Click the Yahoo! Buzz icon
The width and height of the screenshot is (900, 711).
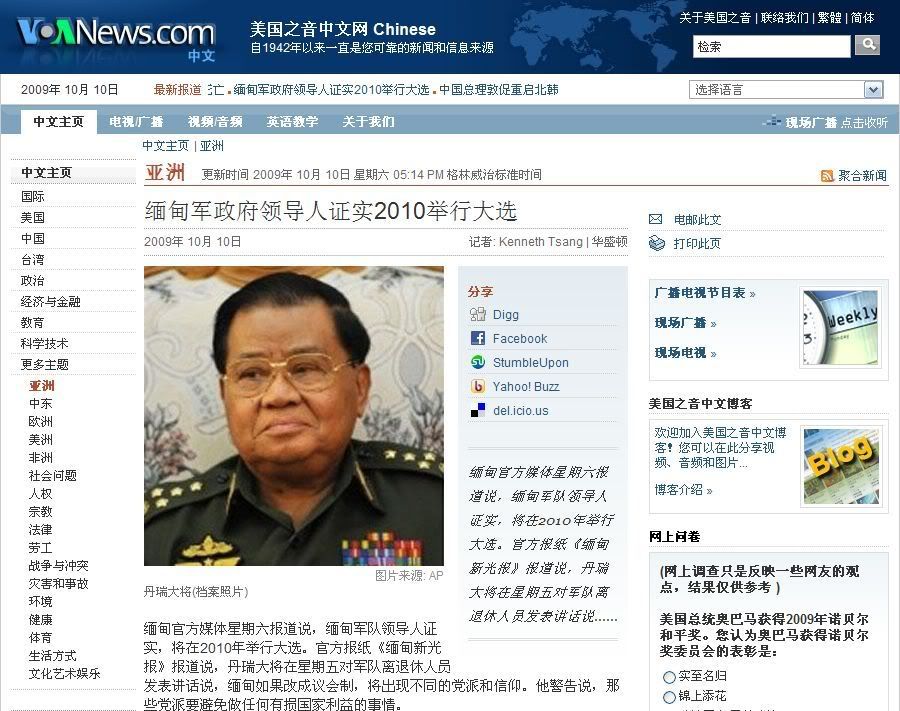coord(478,386)
